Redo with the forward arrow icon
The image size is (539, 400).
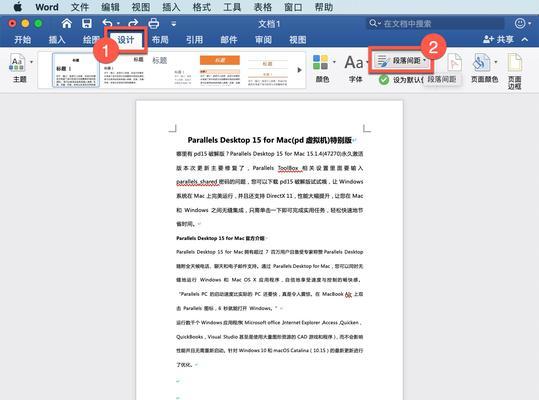133,23
